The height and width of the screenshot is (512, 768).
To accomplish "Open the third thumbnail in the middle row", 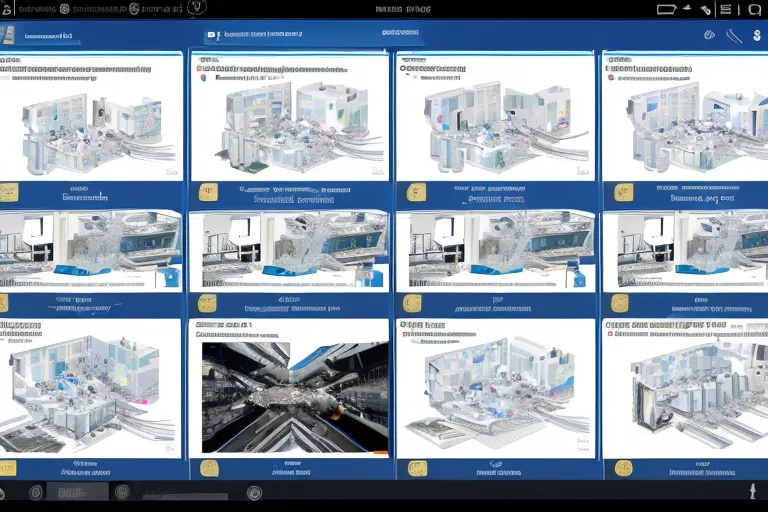I will coord(497,250).
